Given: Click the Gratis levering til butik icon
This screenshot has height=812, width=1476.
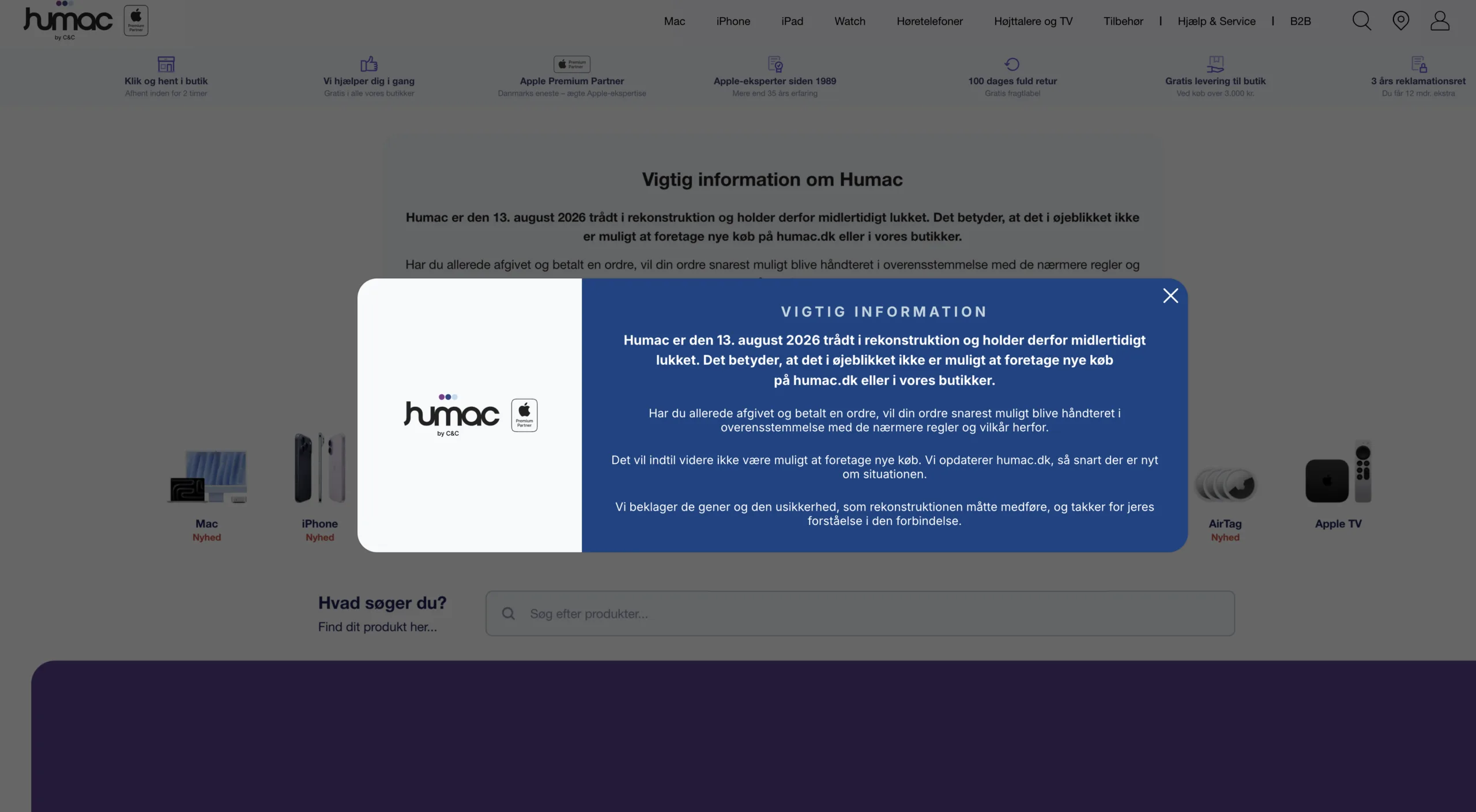Looking at the screenshot, I should point(1215,63).
